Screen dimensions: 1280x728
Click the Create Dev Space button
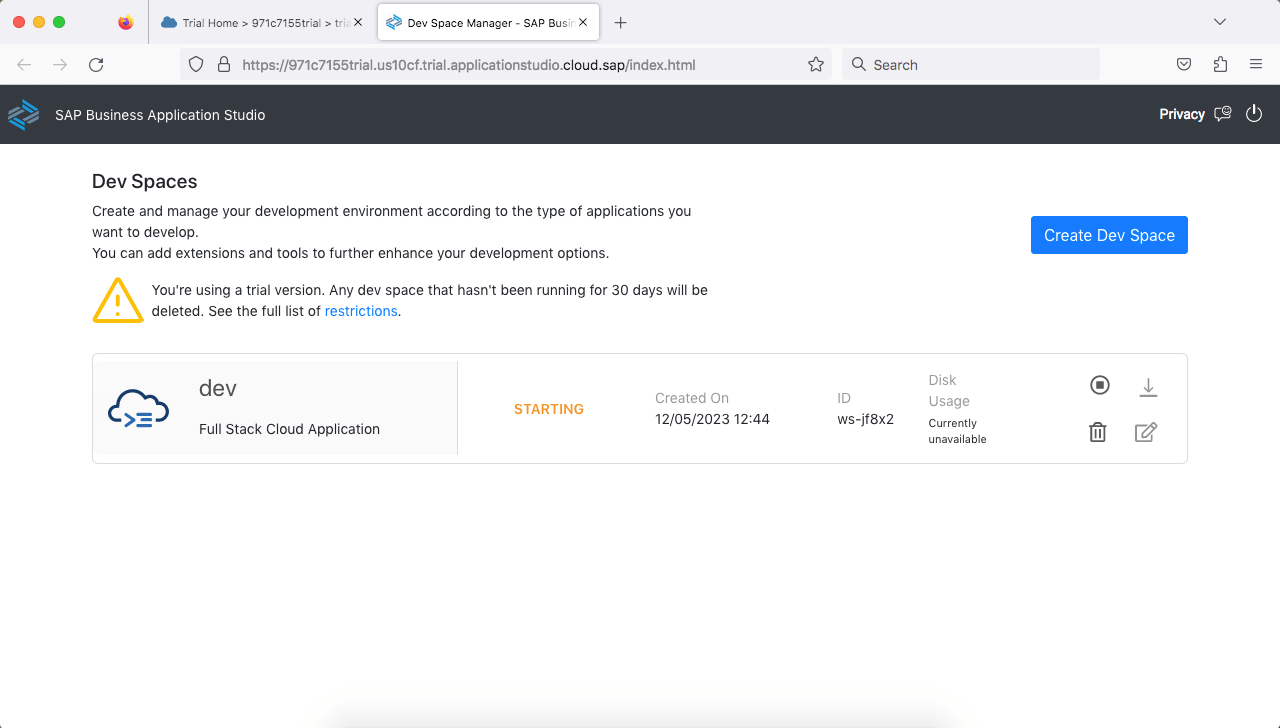pos(1109,235)
